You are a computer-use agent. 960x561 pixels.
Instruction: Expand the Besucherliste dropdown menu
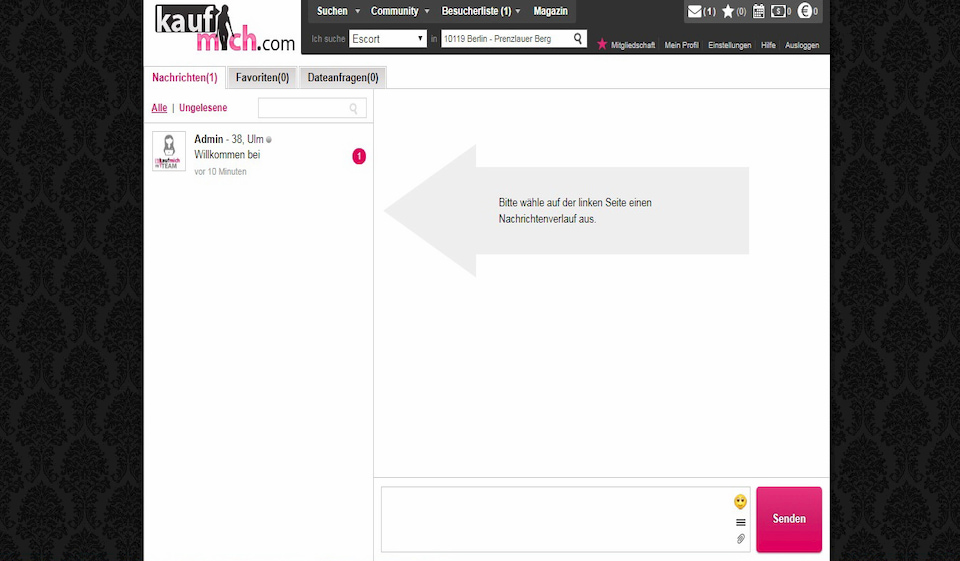coord(481,11)
